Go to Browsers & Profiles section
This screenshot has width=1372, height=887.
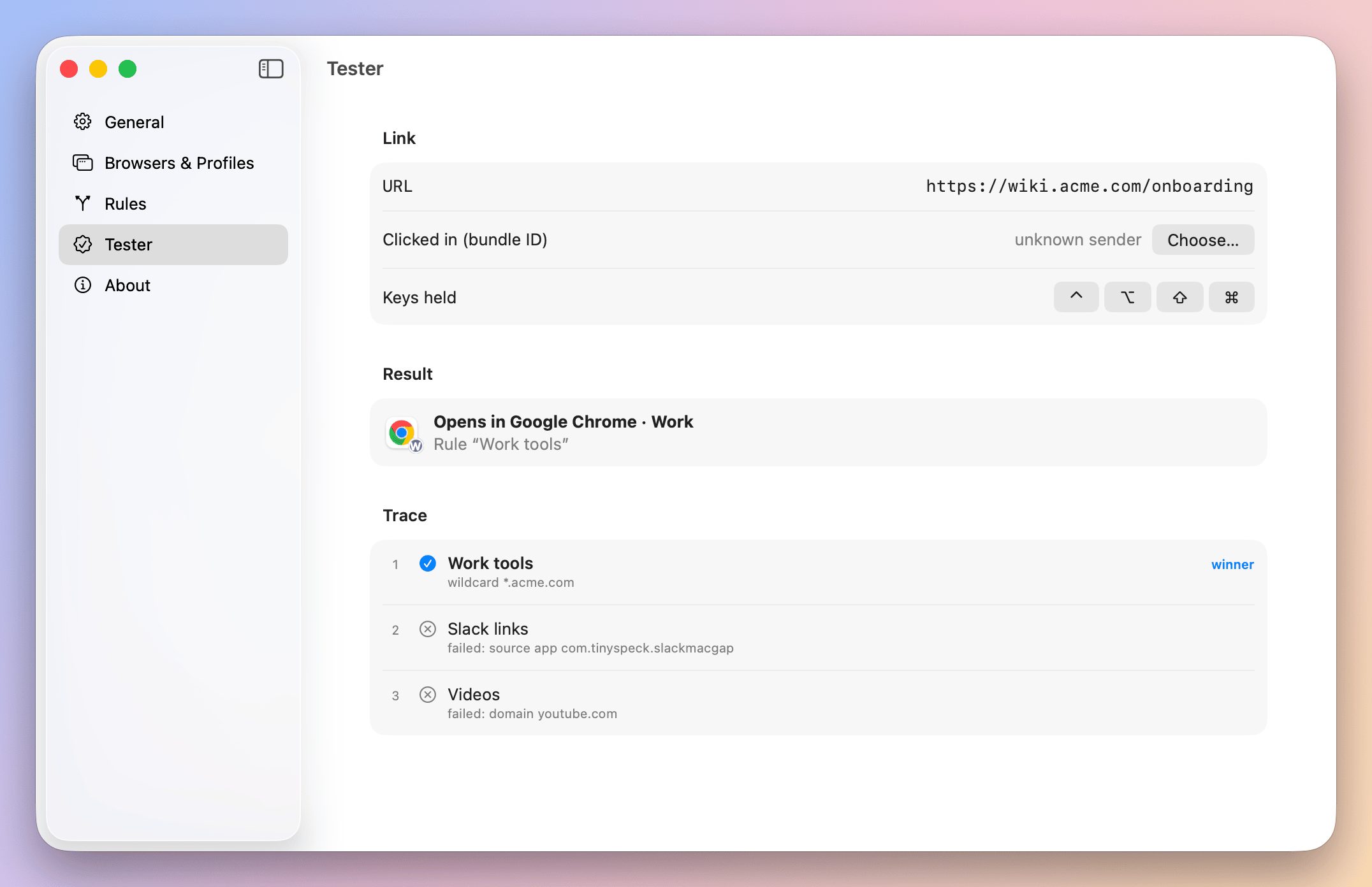(x=173, y=162)
